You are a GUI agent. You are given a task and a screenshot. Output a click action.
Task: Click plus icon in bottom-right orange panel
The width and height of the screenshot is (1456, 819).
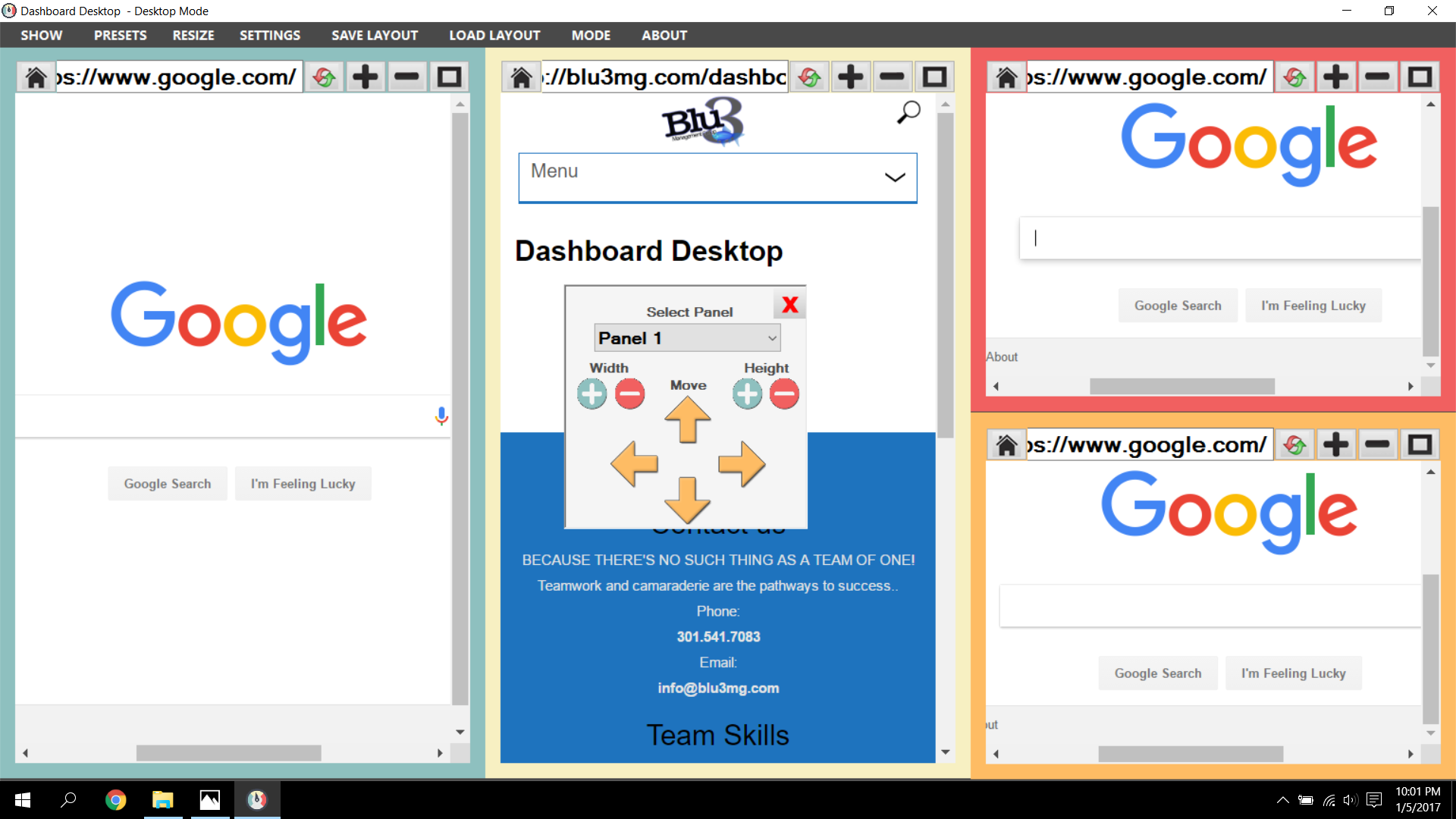point(1336,445)
